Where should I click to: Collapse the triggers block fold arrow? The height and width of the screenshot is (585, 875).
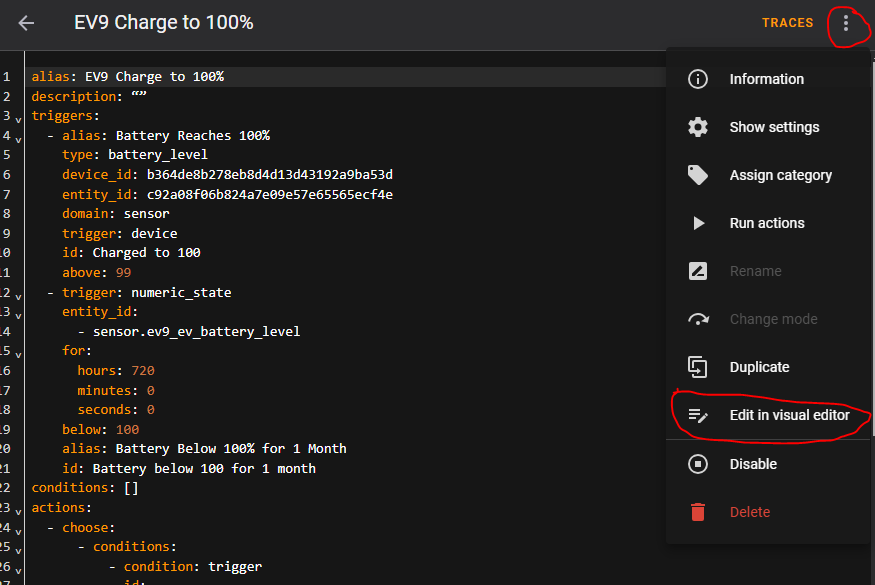tap(18, 119)
